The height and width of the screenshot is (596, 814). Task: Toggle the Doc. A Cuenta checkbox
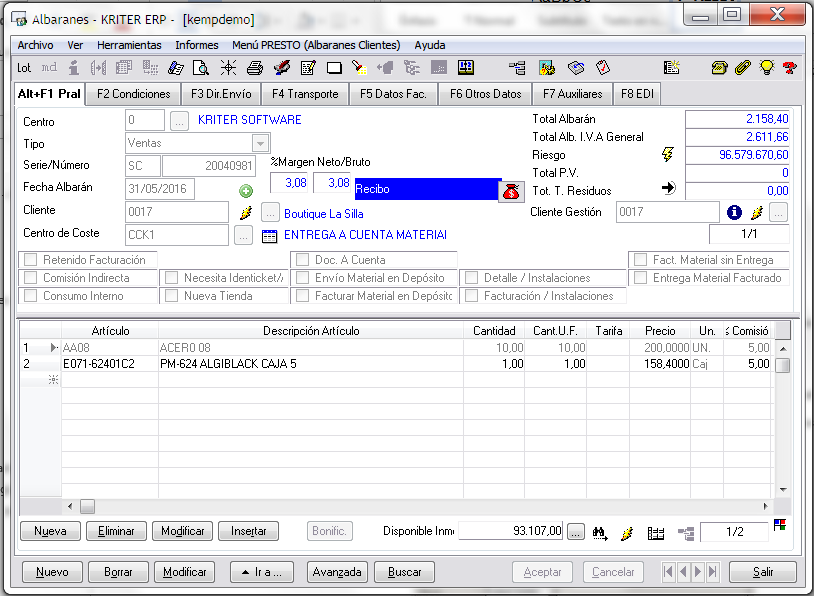click(302, 260)
